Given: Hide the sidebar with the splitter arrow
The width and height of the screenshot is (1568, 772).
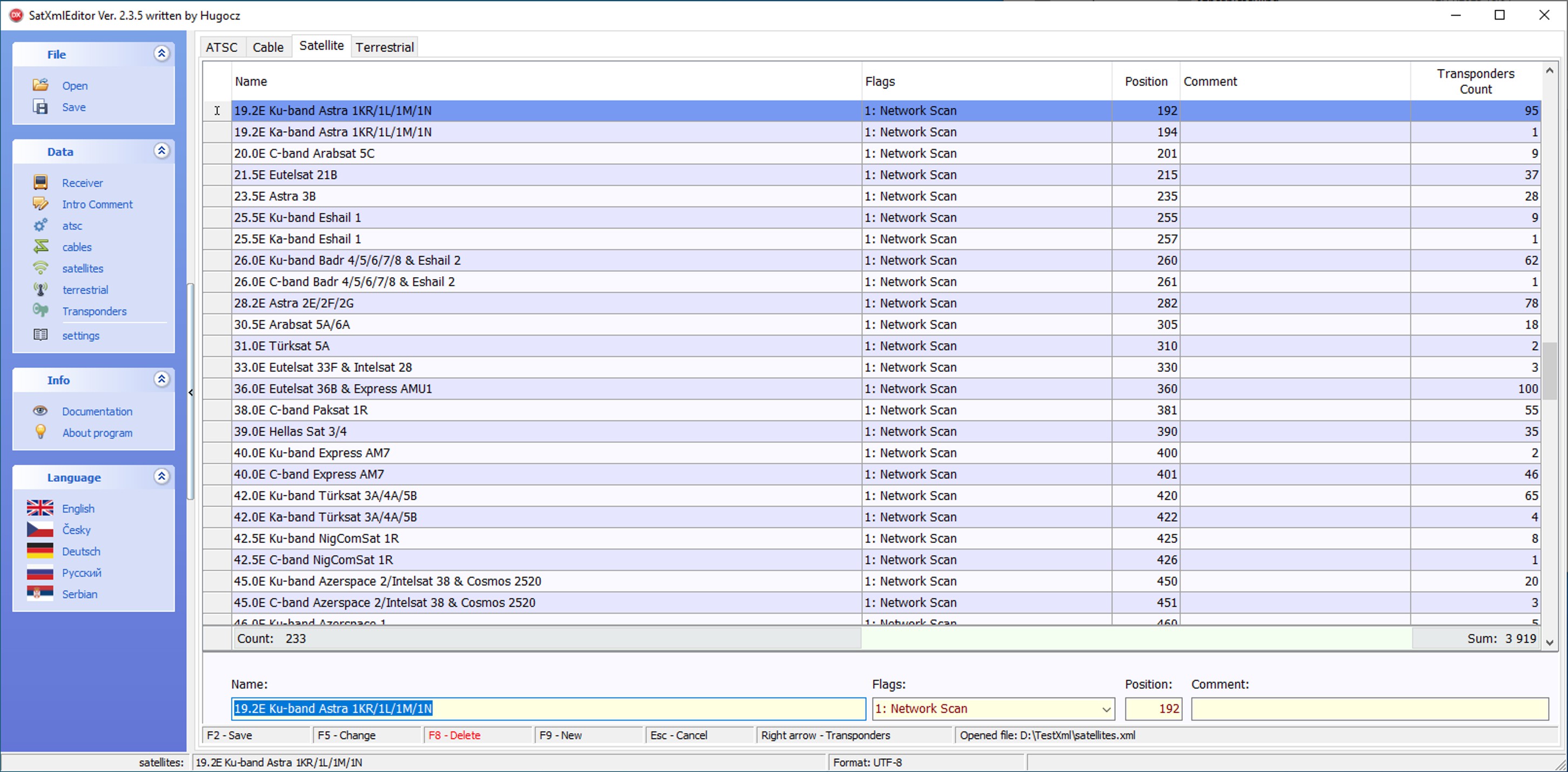Looking at the screenshot, I should point(191,393).
